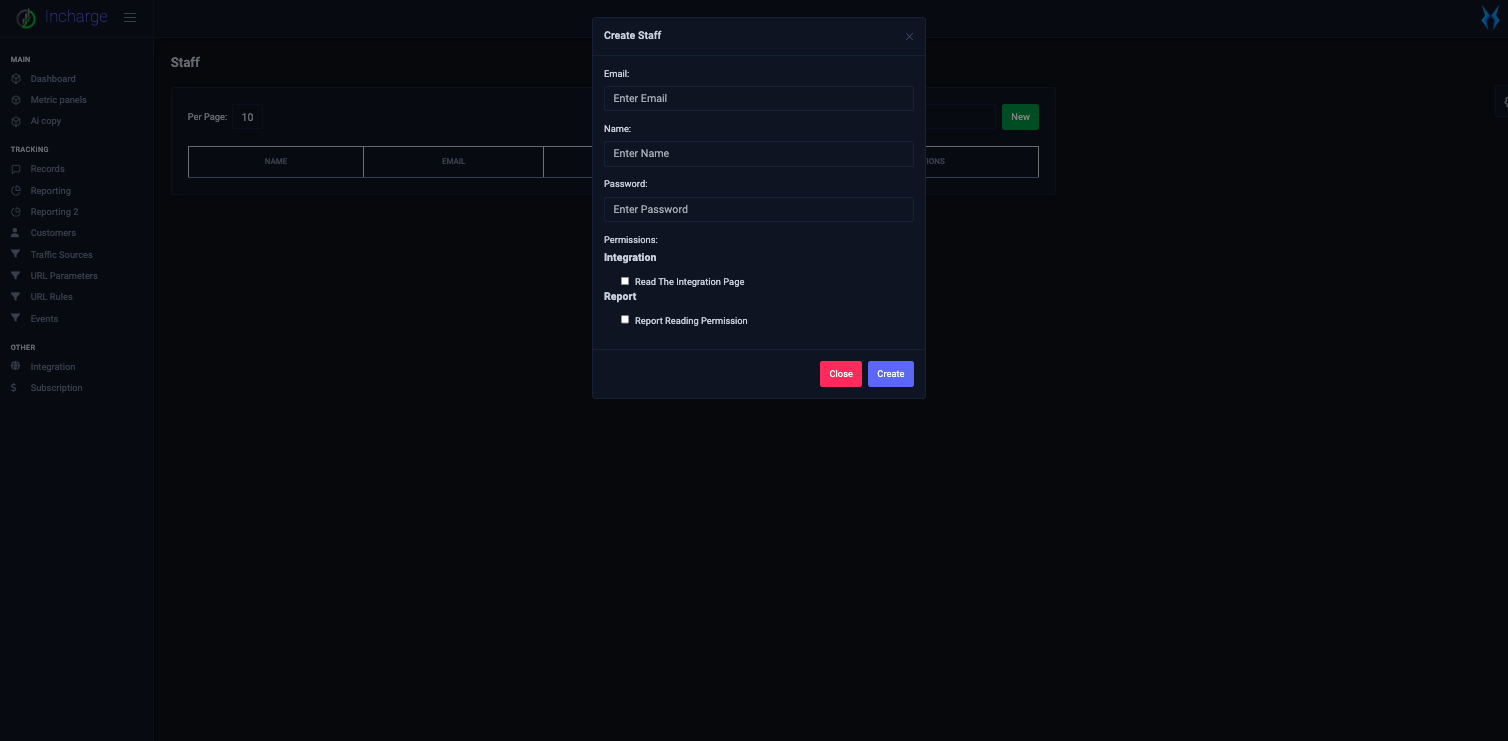Click the Create button in dialog
Image resolution: width=1508 pixels, height=741 pixels.
point(891,374)
